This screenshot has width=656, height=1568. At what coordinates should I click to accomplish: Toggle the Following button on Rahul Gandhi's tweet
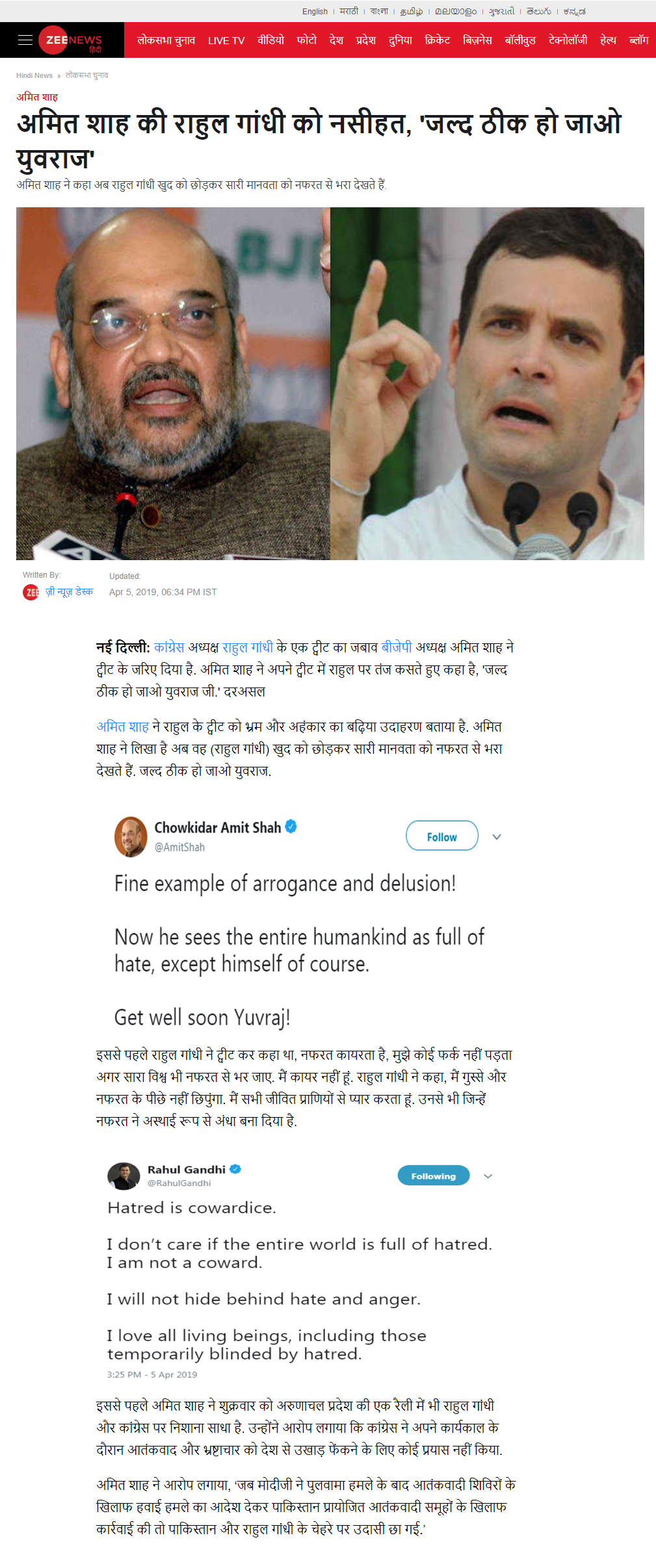(x=434, y=1176)
